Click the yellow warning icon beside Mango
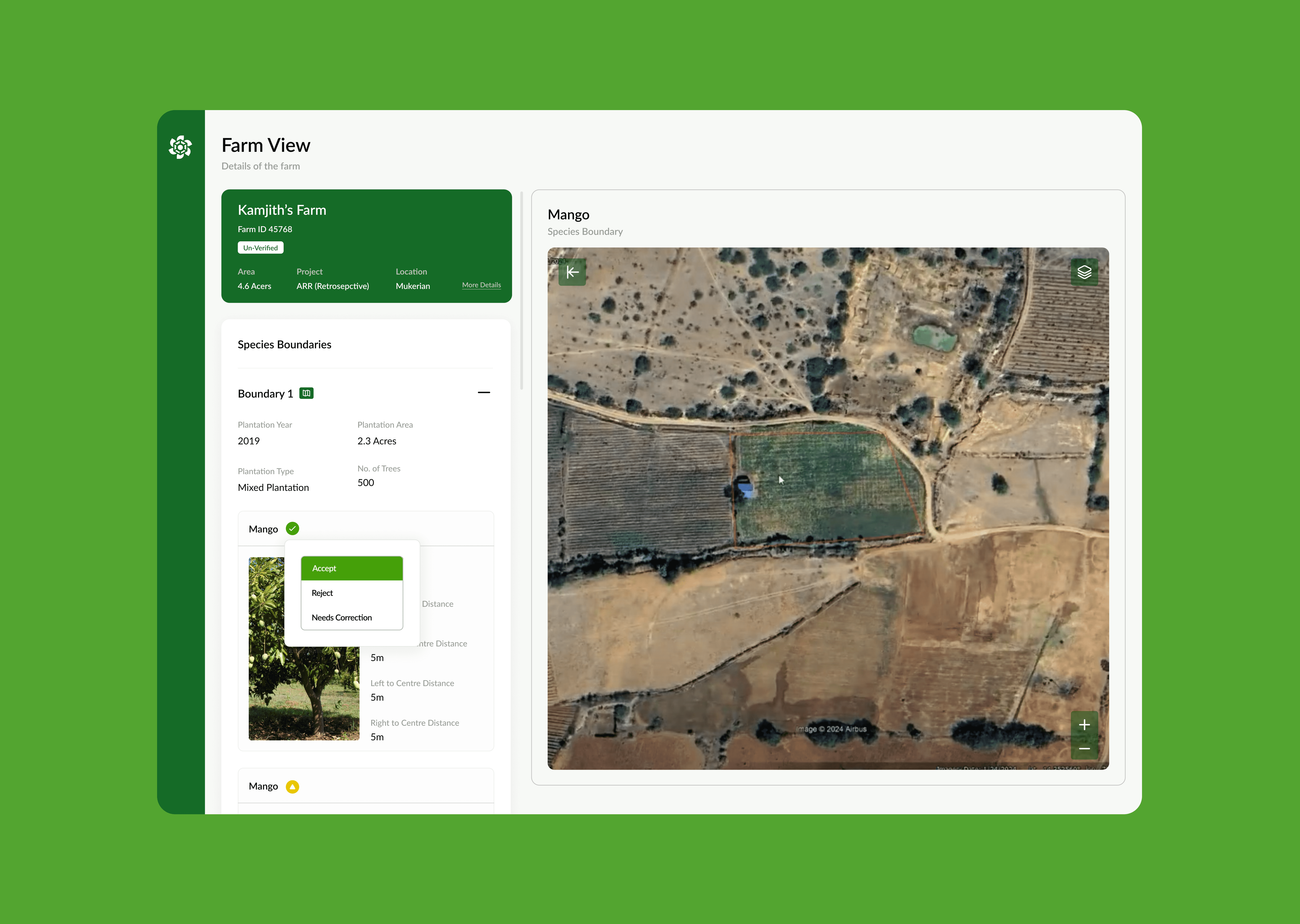1300x924 pixels. [292, 786]
